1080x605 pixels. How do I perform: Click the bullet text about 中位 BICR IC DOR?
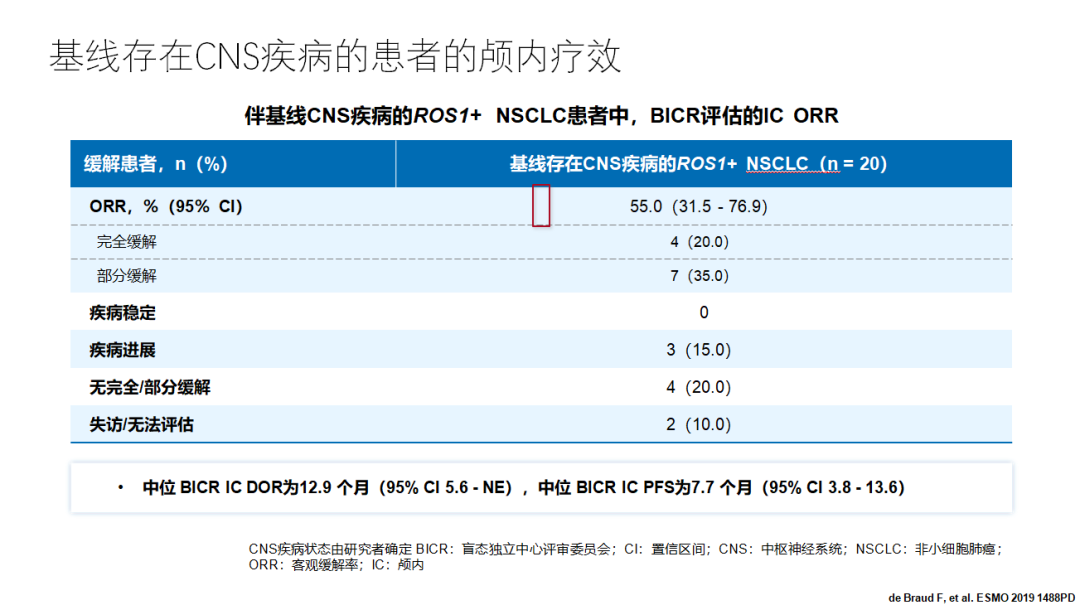click(x=523, y=488)
